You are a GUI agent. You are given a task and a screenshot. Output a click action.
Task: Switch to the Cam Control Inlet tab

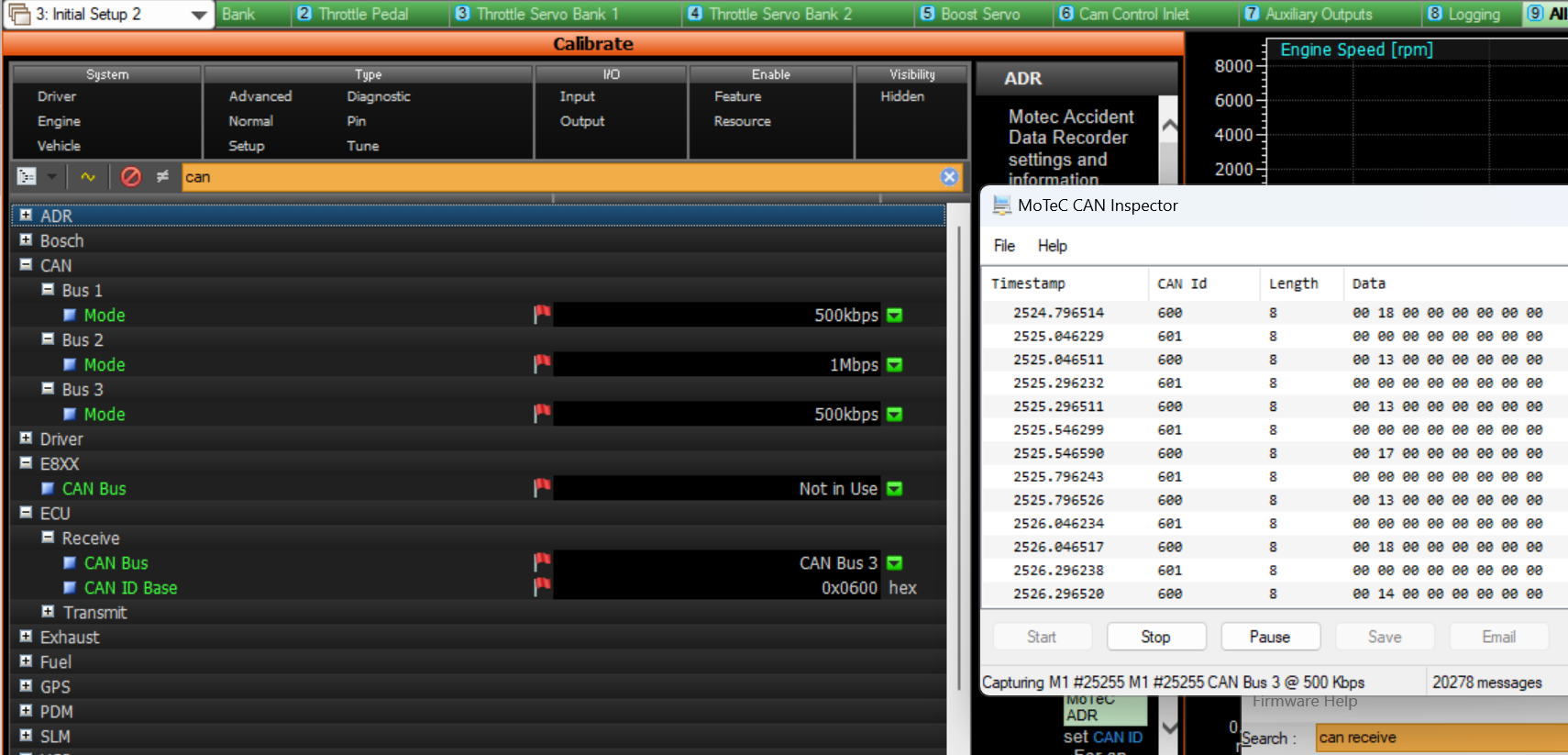coord(1124,14)
